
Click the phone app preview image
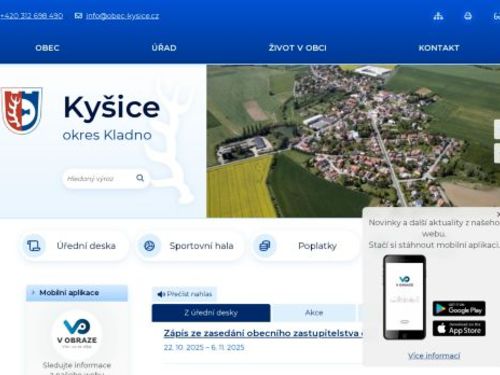404,297
